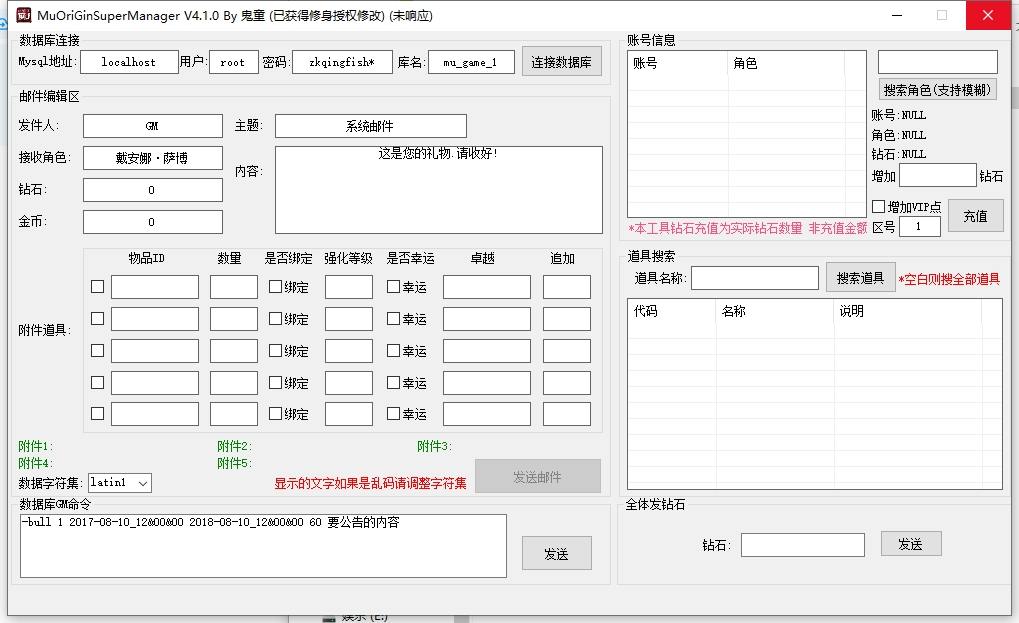Open the 数据字符集 latin1 dropdown
Image resolution: width=1019 pixels, height=623 pixels.
[120, 483]
